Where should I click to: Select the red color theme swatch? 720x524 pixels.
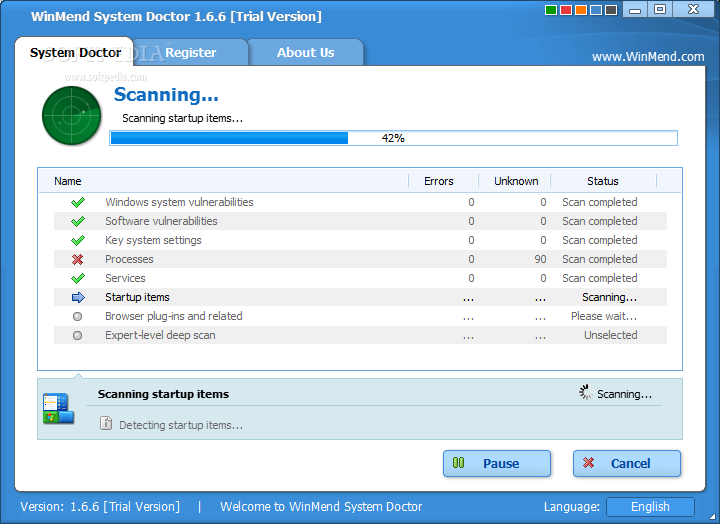click(x=566, y=10)
